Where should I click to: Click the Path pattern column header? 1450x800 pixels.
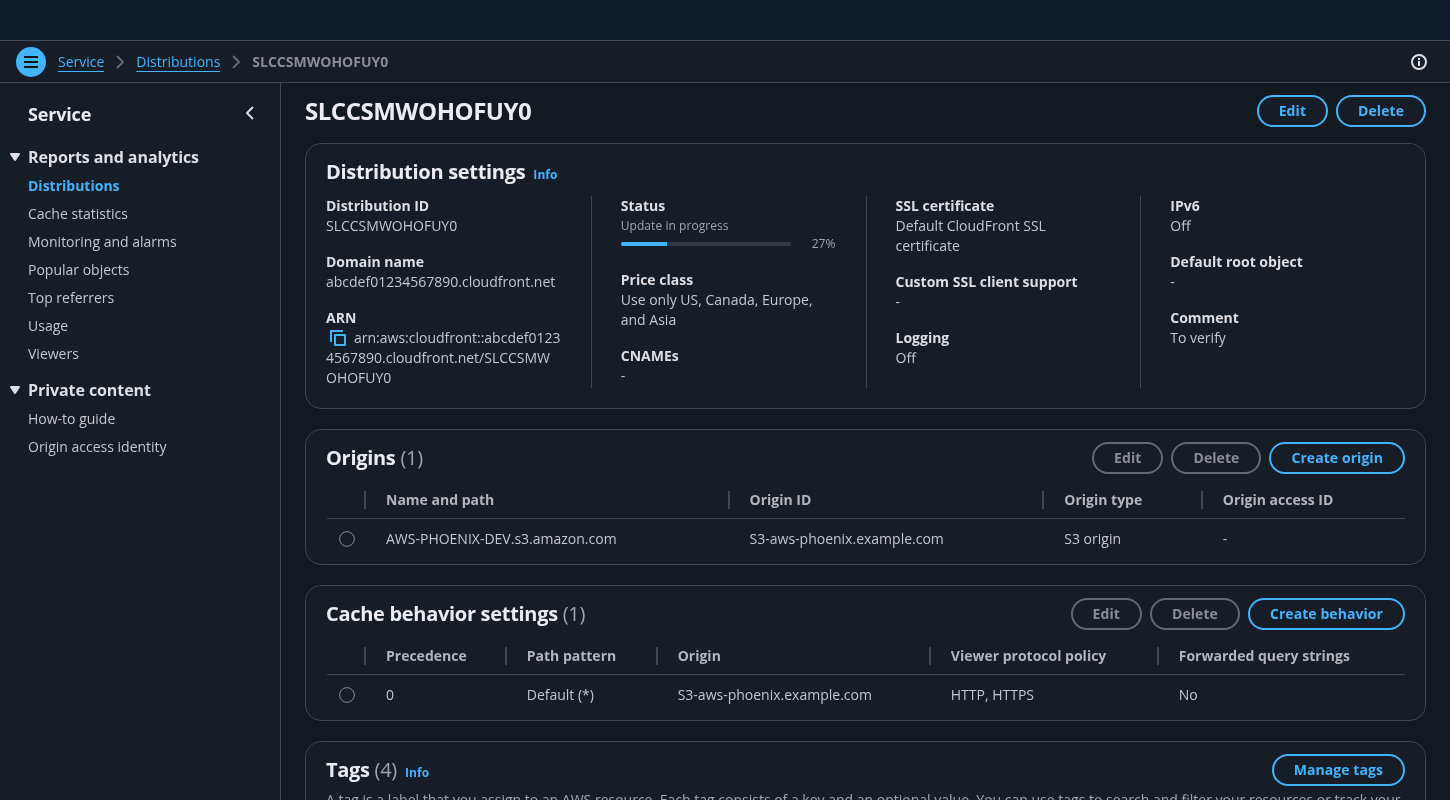tap(571, 656)
